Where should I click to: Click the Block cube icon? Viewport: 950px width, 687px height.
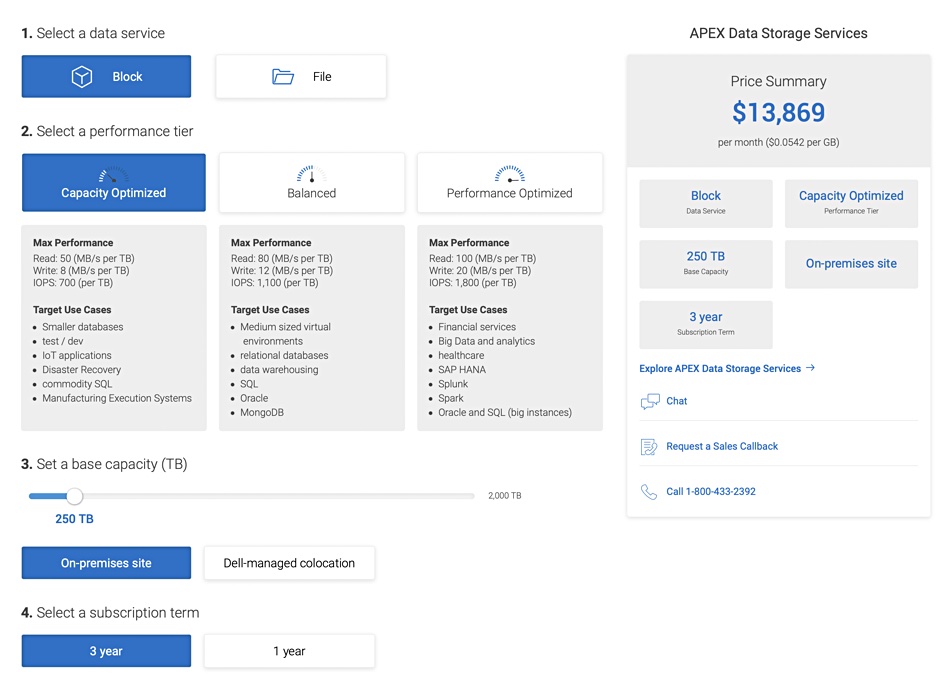pyautogui.click(x=82, y=77)
